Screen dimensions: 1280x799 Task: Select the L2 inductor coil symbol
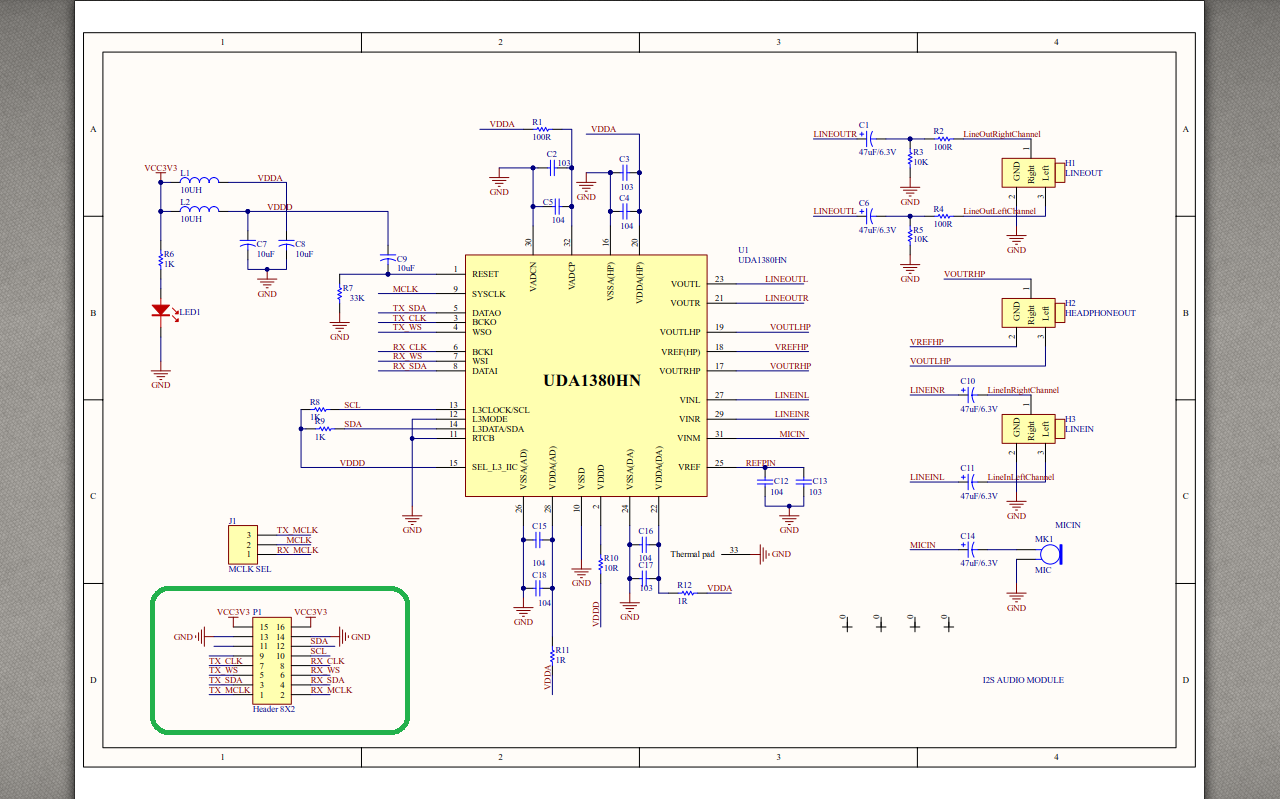pyautogui.click(x=198, y=210)
